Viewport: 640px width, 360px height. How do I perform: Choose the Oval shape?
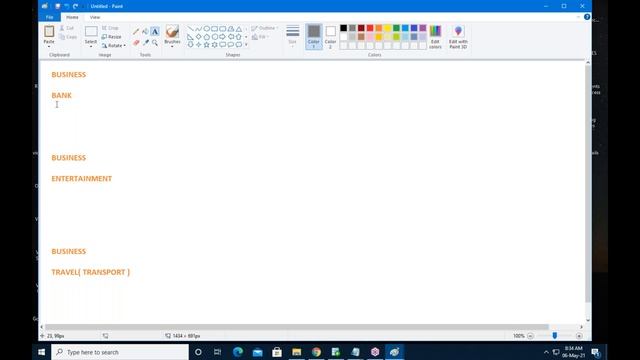pyautogui.click(x=207, y=29)
